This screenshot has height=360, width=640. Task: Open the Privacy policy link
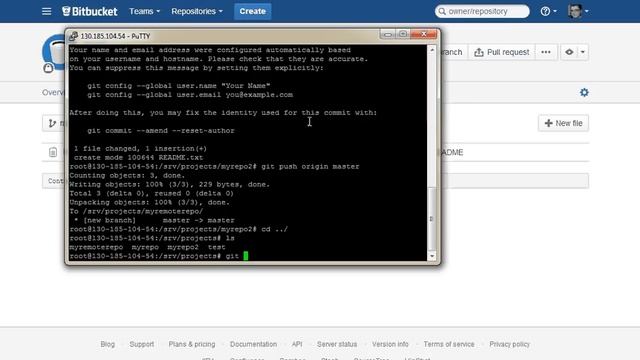[509, 344]
